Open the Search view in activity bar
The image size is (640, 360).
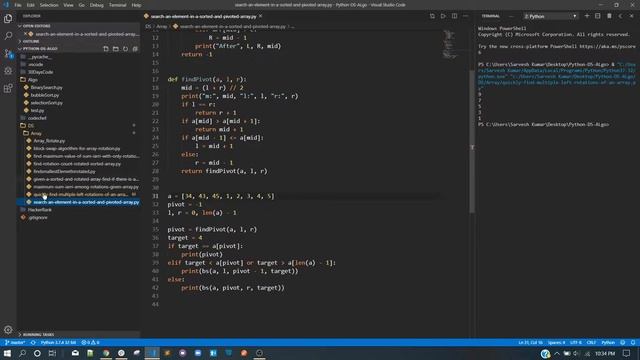(8, 36)
